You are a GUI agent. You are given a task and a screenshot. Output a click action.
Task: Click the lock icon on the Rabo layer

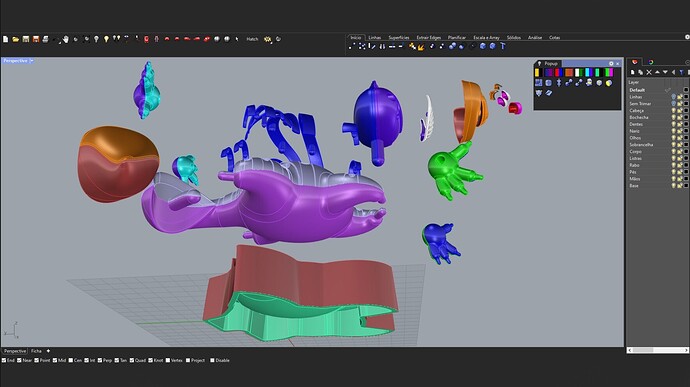[679, 165]
